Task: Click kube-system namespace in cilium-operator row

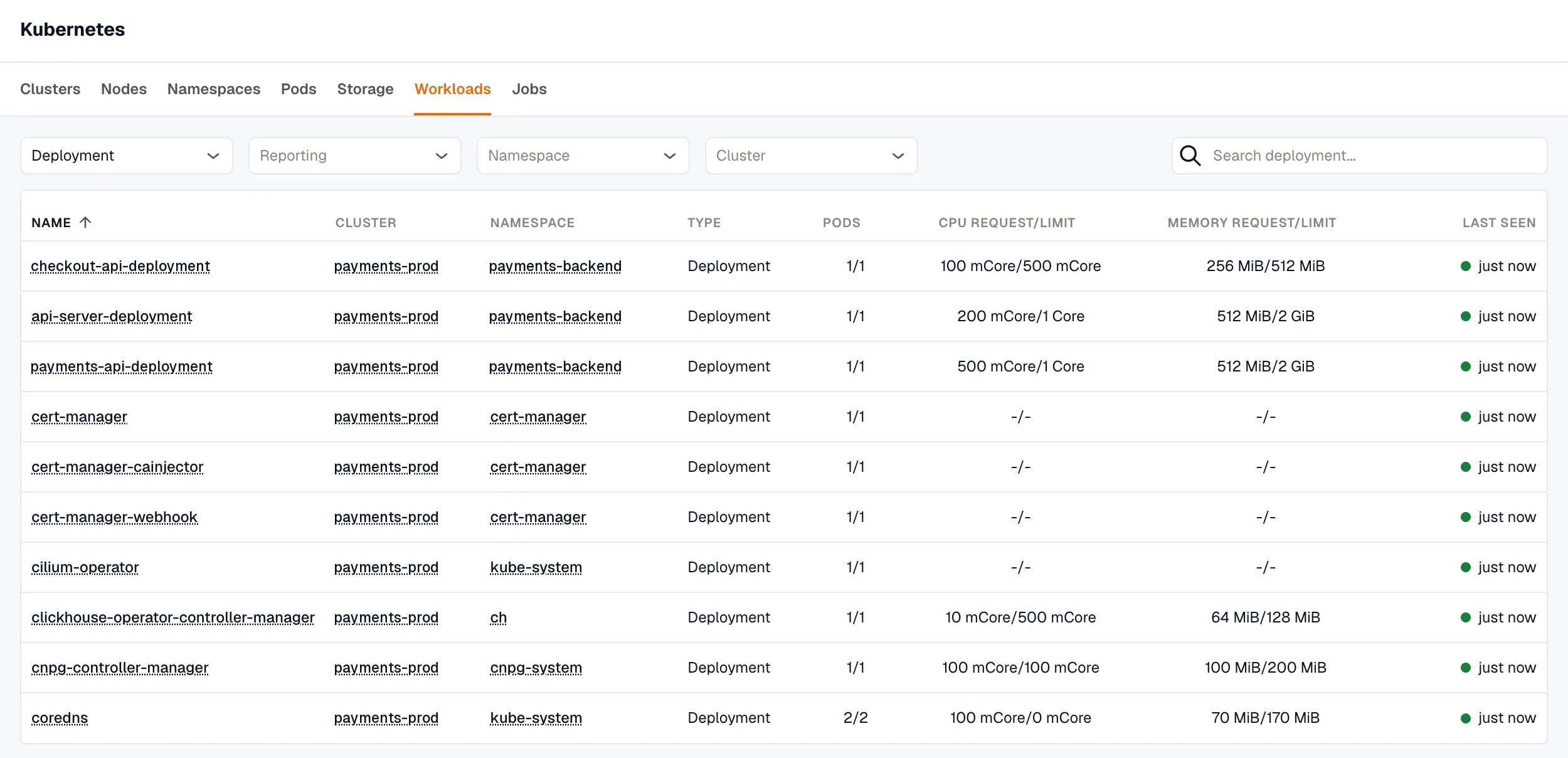Action: click(x=536, y=567)
